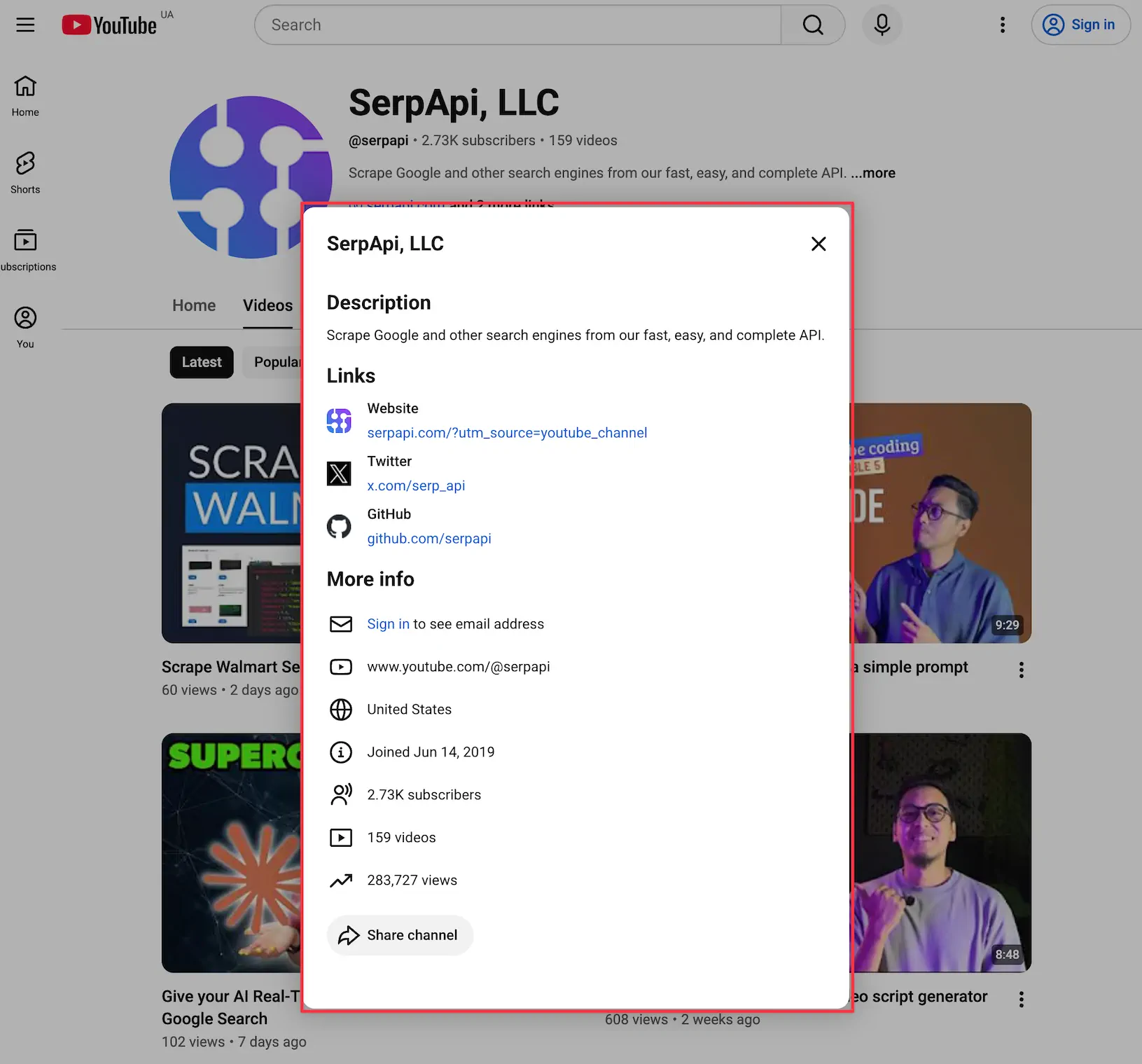Click the search magnifier button
Screen dimensions: 1142x1064
813,25
